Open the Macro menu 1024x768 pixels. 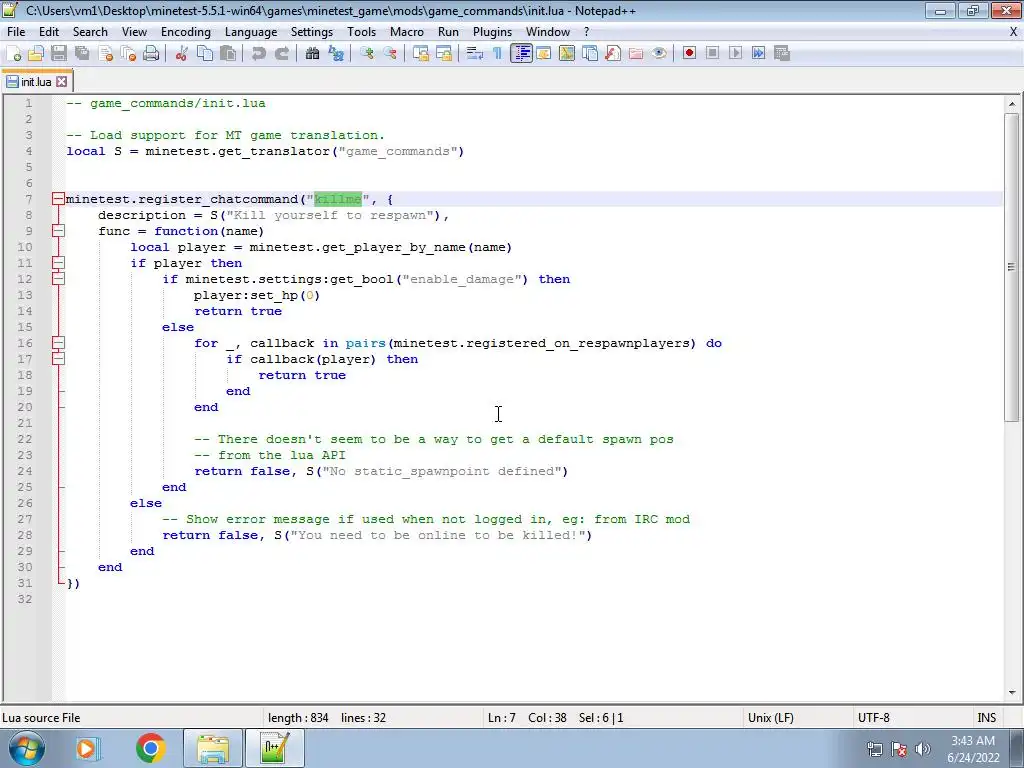tap(407, 31)
